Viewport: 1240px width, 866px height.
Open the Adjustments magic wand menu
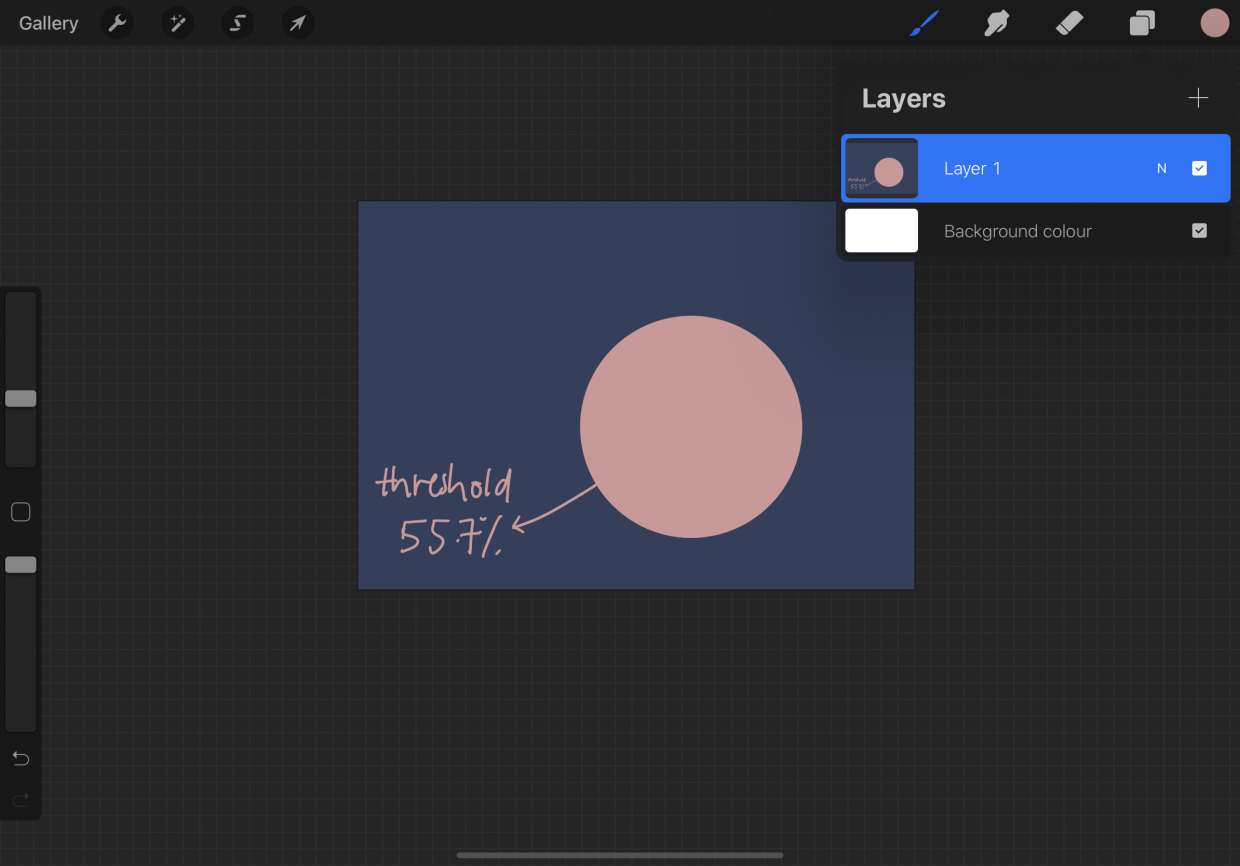point(178,23)
